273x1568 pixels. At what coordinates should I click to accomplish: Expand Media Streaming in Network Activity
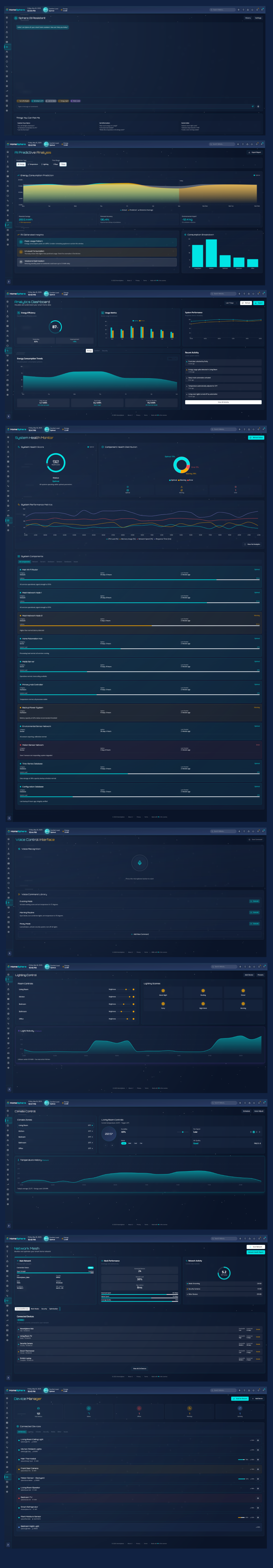[x=224, y=1284]
